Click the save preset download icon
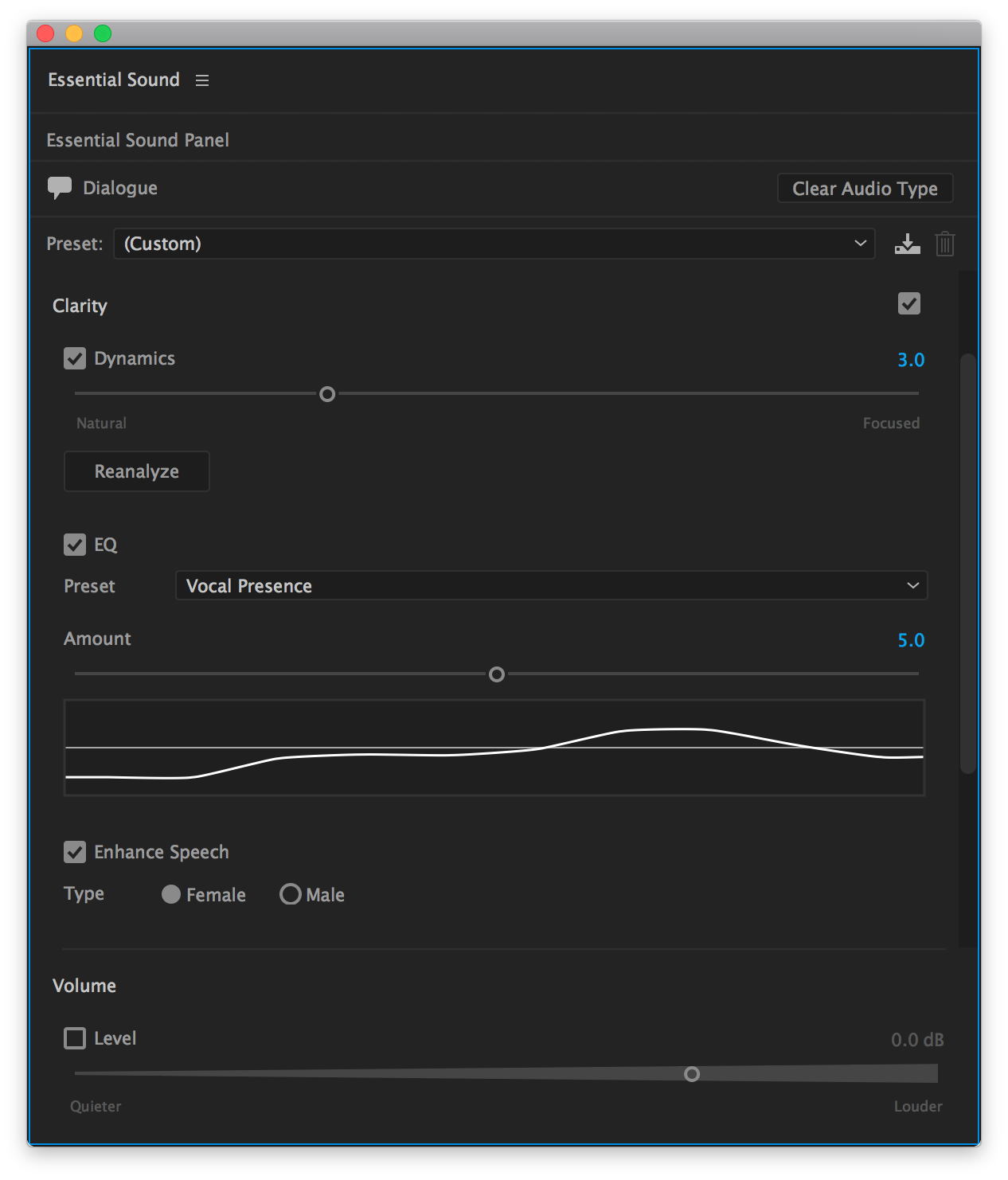This screenshot has height=1180, width=1008. point(907,244)
